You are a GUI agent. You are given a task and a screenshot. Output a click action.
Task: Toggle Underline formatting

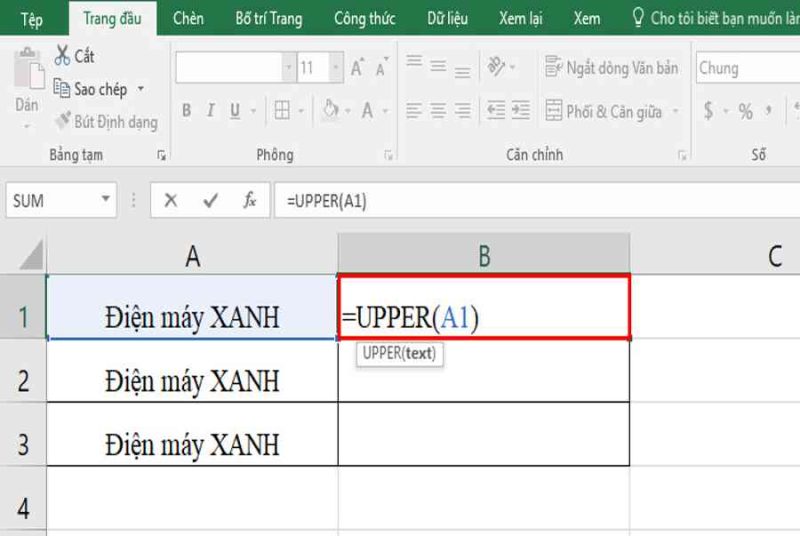tap(235, 110)
